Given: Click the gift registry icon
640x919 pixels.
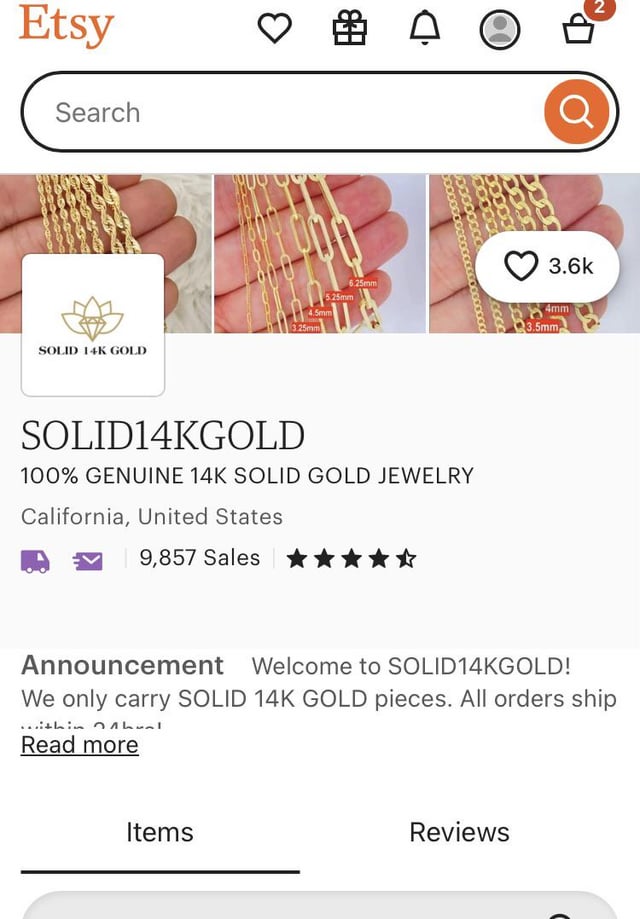Looking at the screenshot, I should pos(349,28).
